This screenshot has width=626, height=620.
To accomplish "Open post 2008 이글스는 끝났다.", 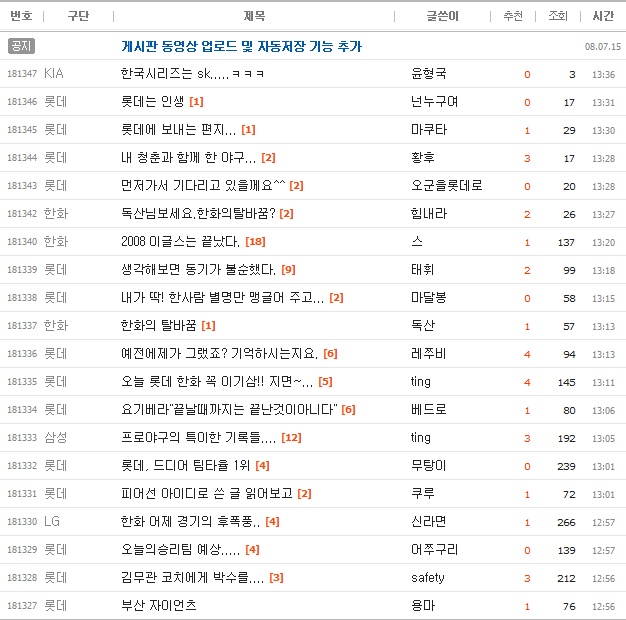I will 180,241.
